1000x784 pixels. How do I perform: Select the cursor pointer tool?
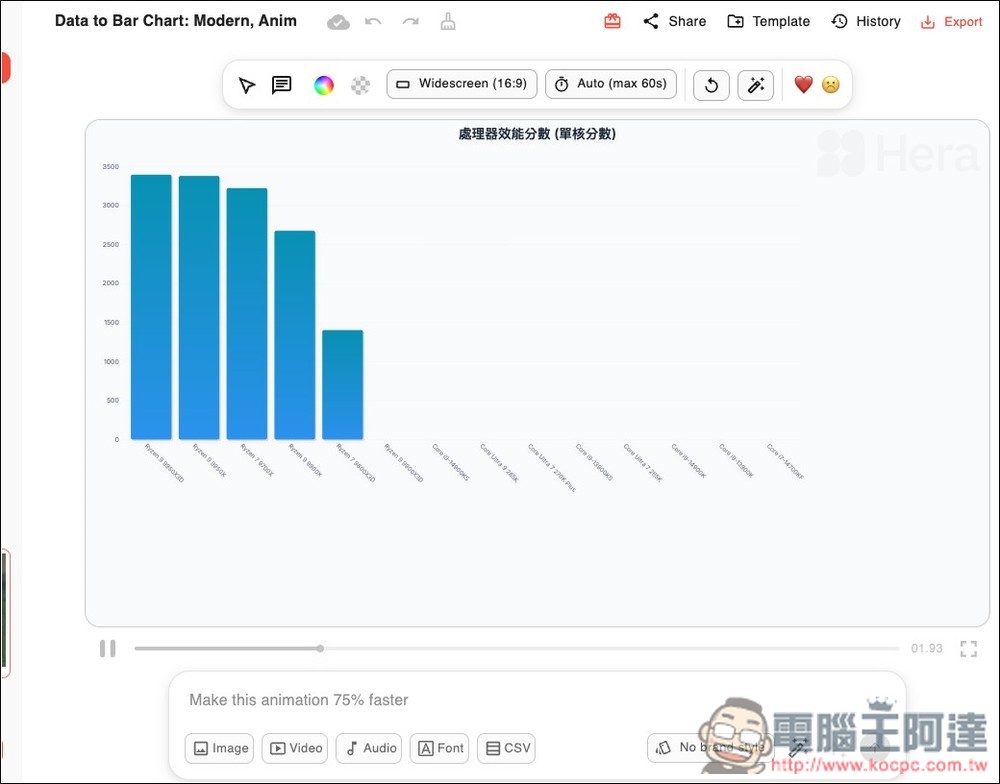pos(247,85)
